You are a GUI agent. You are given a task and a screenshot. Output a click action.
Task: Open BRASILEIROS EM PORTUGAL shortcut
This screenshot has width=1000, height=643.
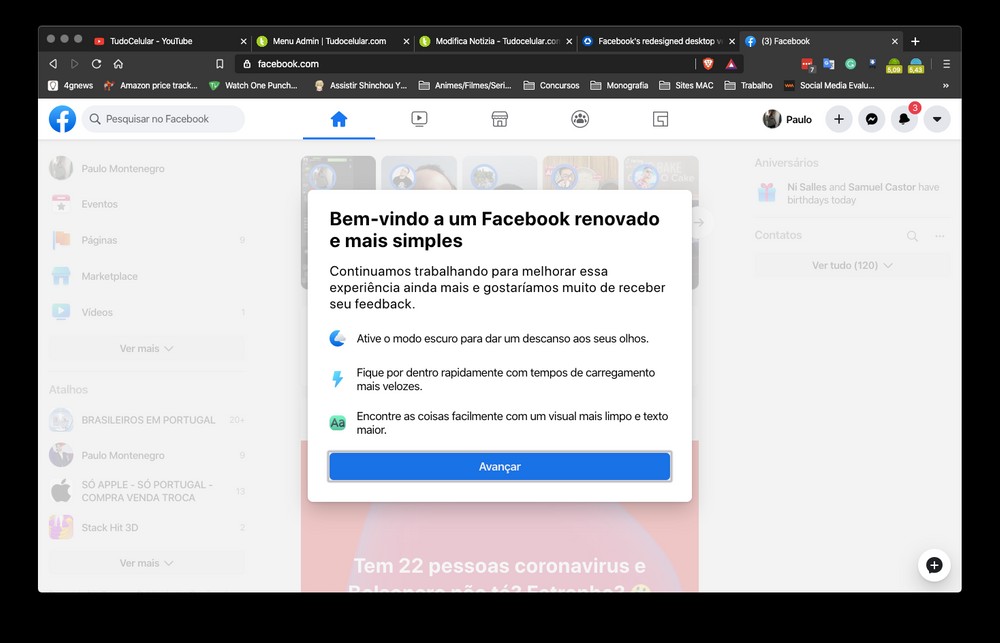[146, 420]
